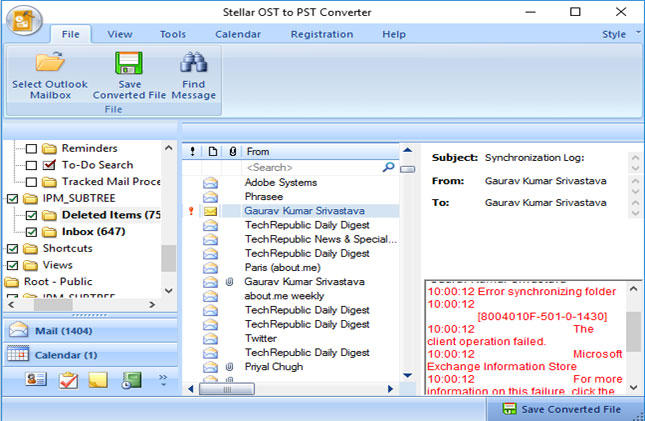Open the Notes yellow sticky icon

pos(98,379)
